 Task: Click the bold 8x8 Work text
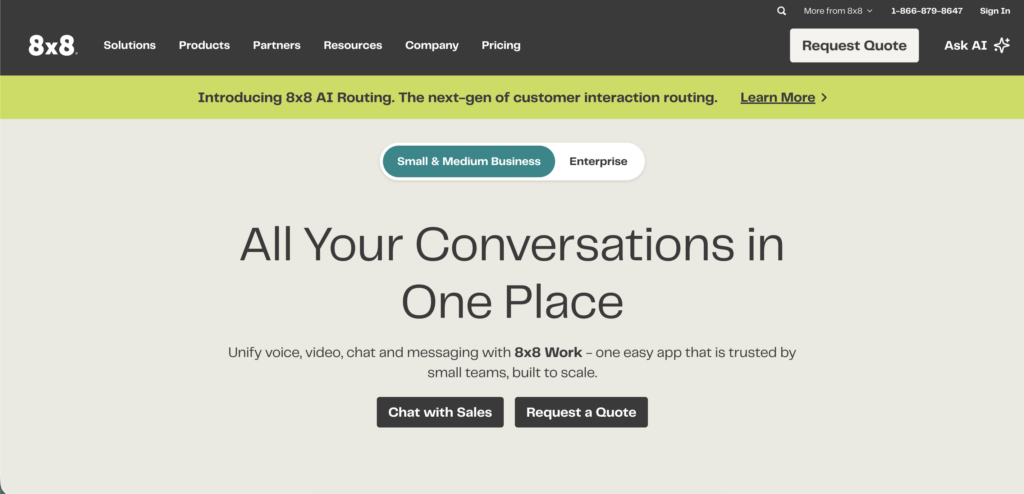548,352
